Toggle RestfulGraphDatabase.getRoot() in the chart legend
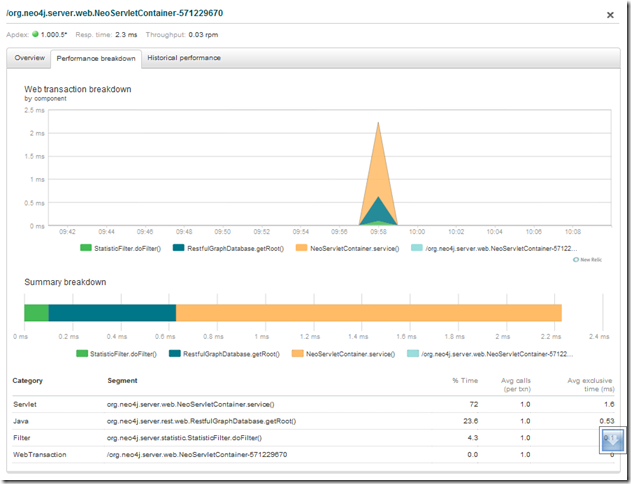Viewport: 631px width, 484px height. tap(223, 246)
